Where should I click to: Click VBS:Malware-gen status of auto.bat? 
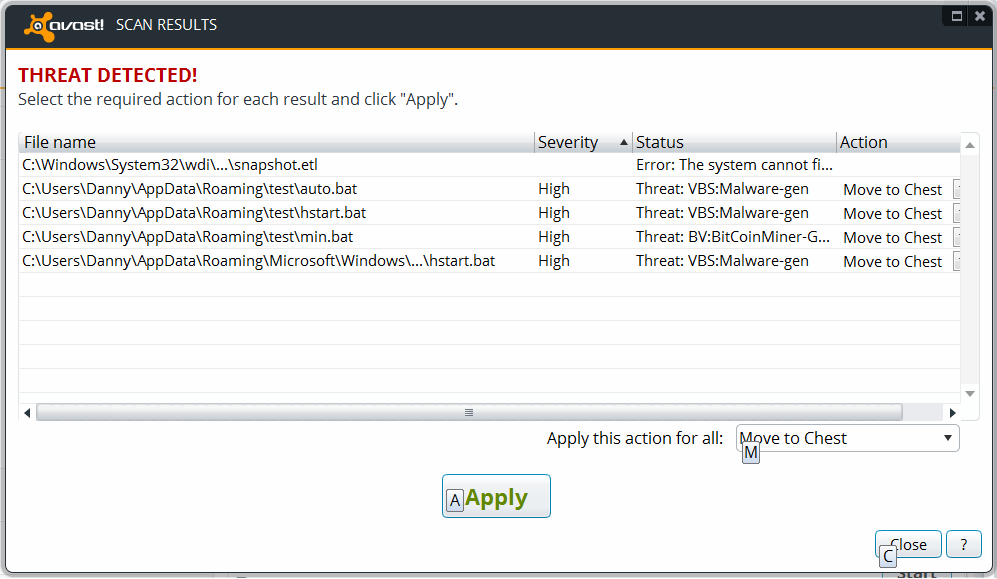[722, 189]
